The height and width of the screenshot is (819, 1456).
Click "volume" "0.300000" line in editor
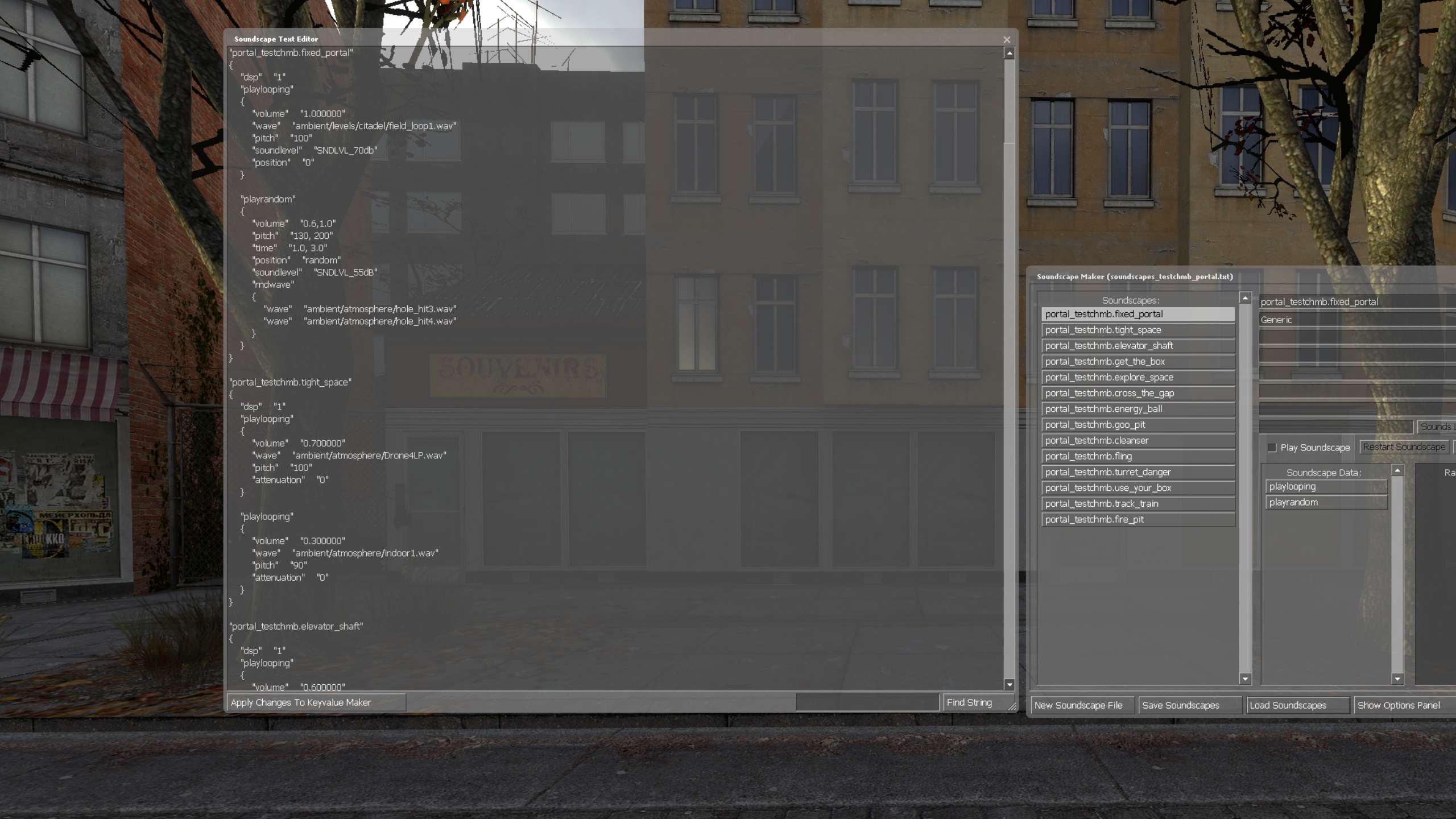[299, 541]
